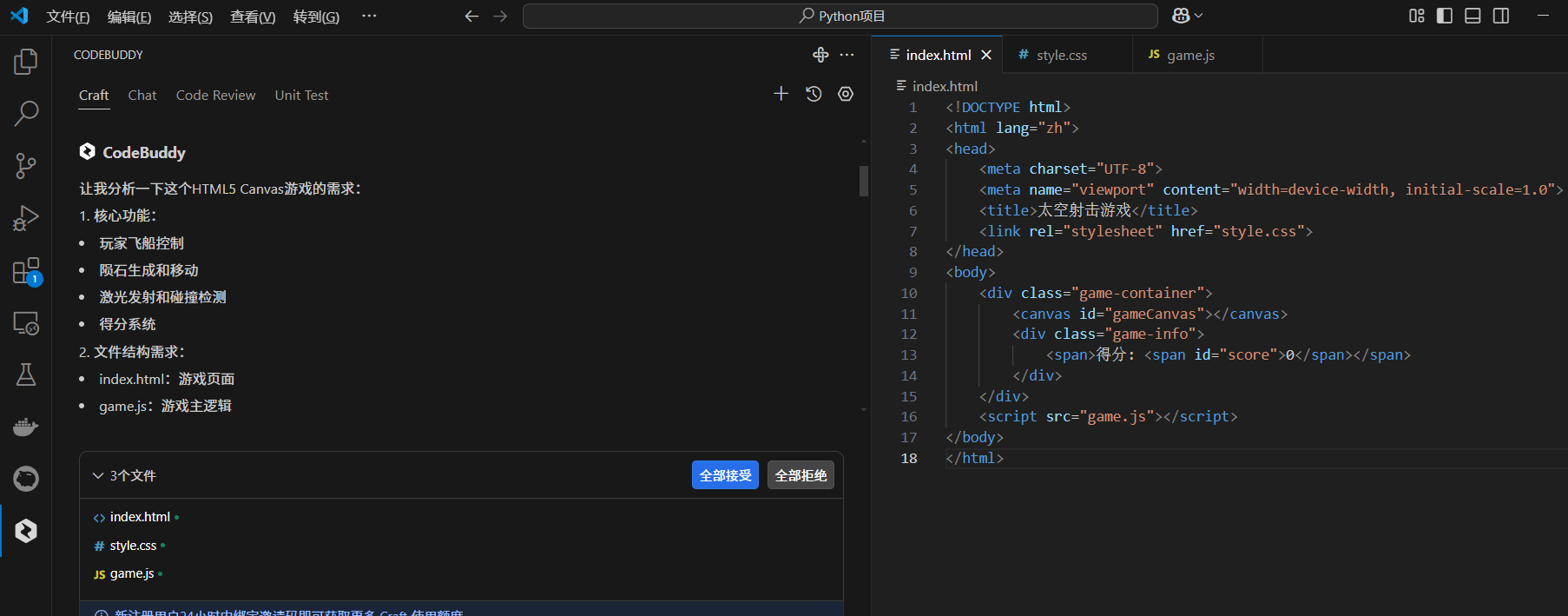Toggle the primary side bar

click(1445, 16)
